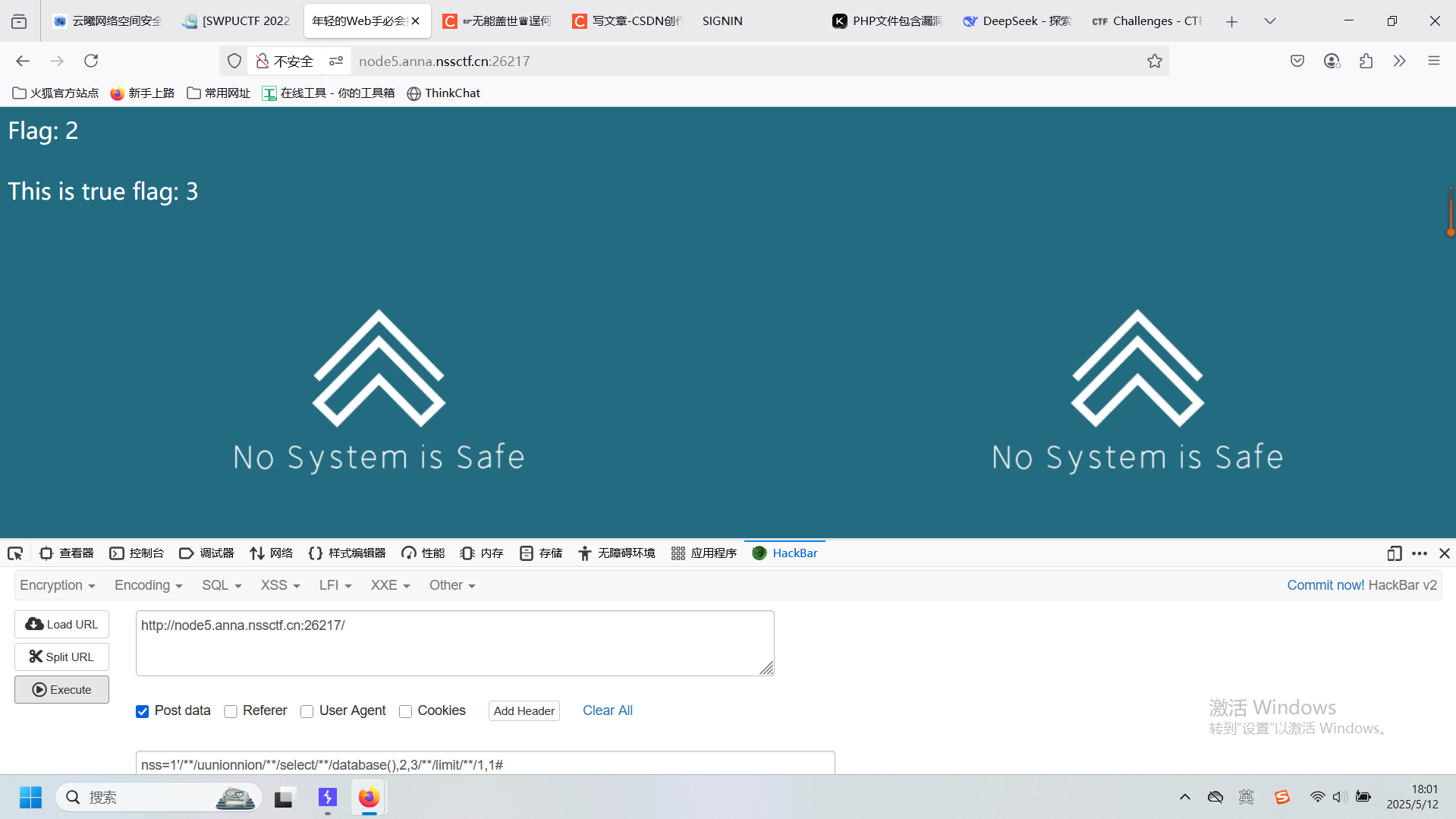The height and width of the screenshot is (819, 1456).
Task: Show hidden system tray icons
Action: pyautogui.click(x=1184, y=797)
